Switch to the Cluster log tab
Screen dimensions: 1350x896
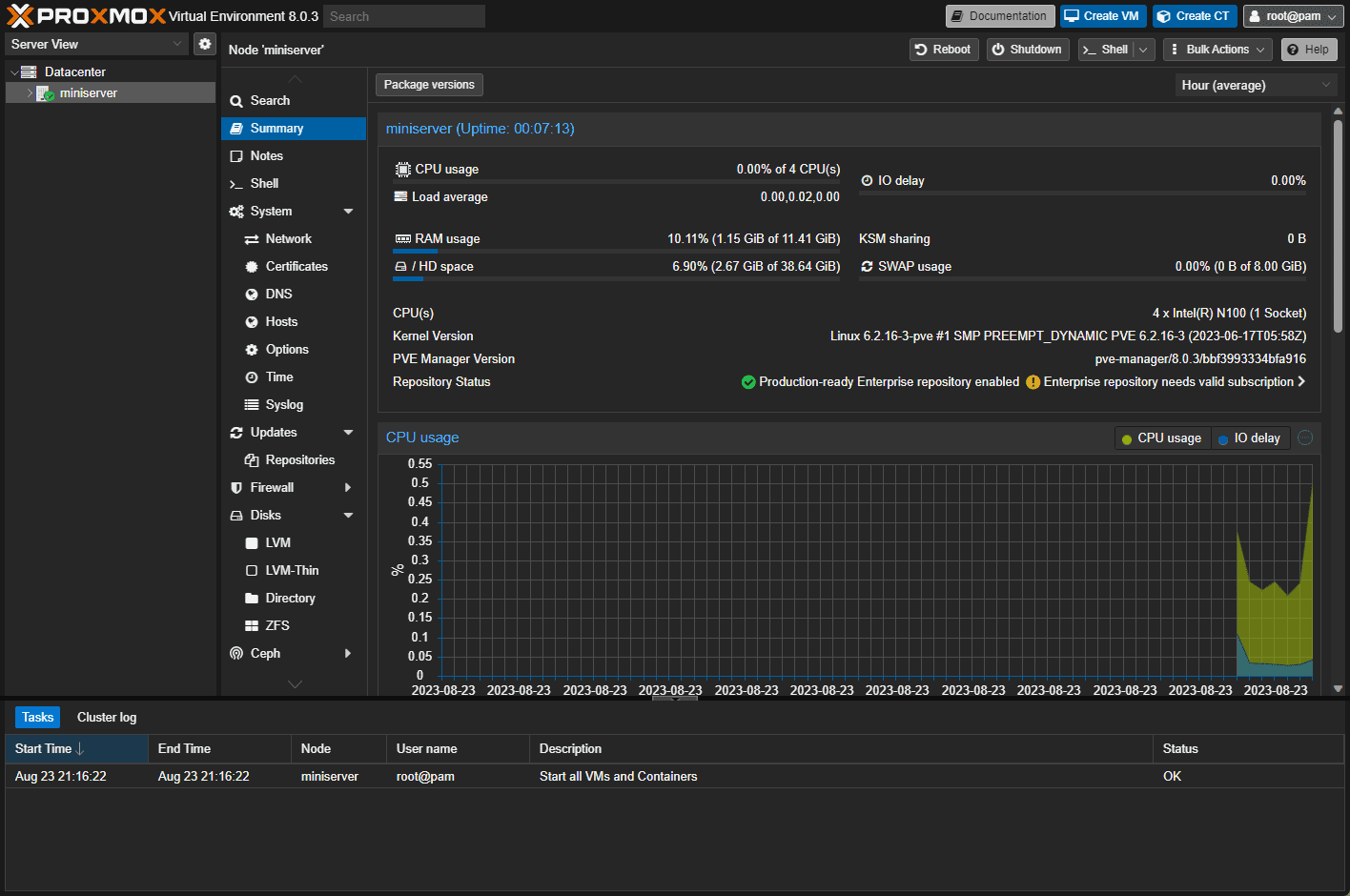click(x=107, y=718)
